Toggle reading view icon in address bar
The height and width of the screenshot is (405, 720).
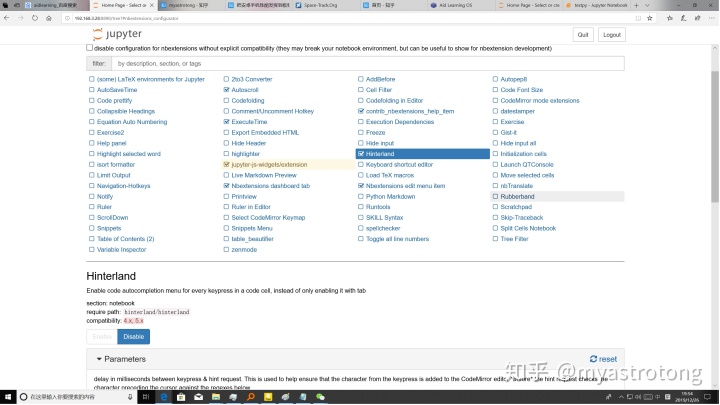(638, 18)
